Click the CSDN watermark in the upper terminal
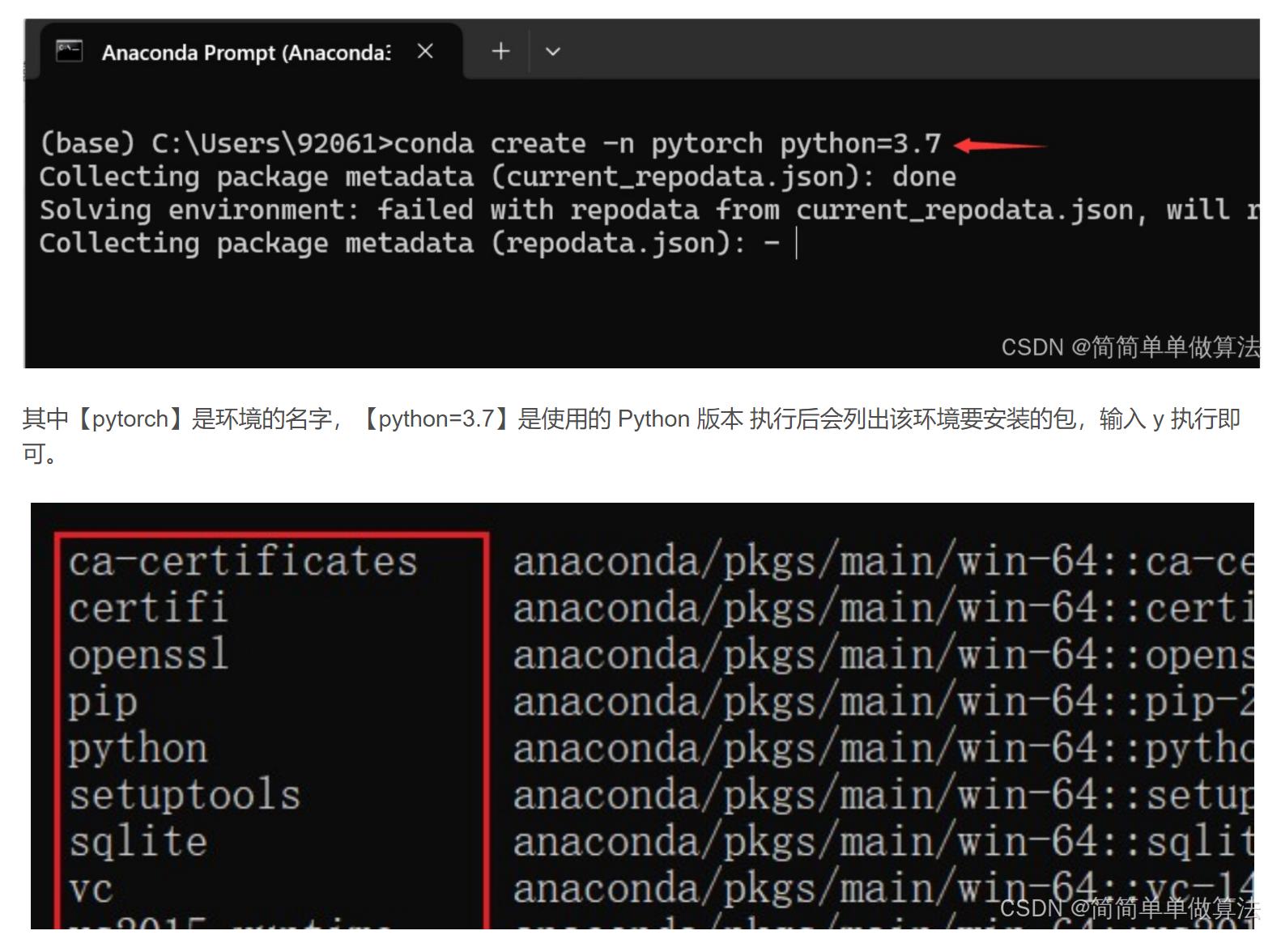 coord(1130,347)
